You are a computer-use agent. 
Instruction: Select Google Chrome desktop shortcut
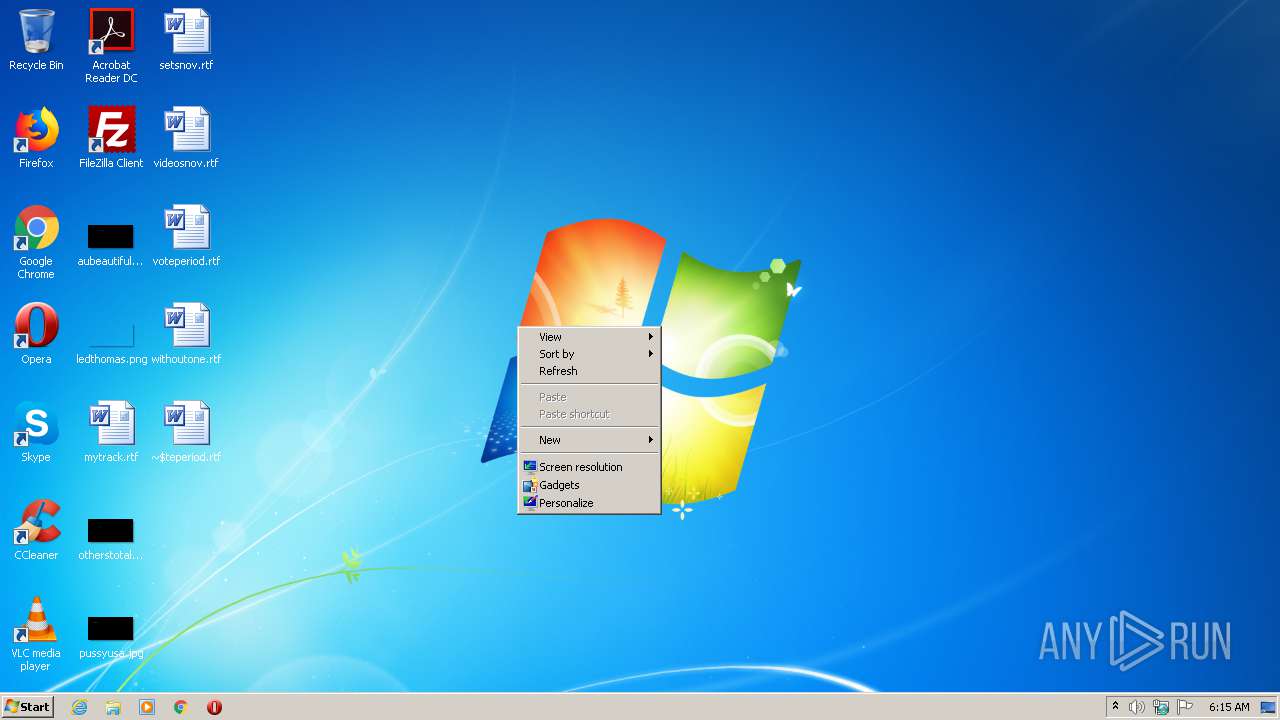pyautogui.click(x=36, y=242)
